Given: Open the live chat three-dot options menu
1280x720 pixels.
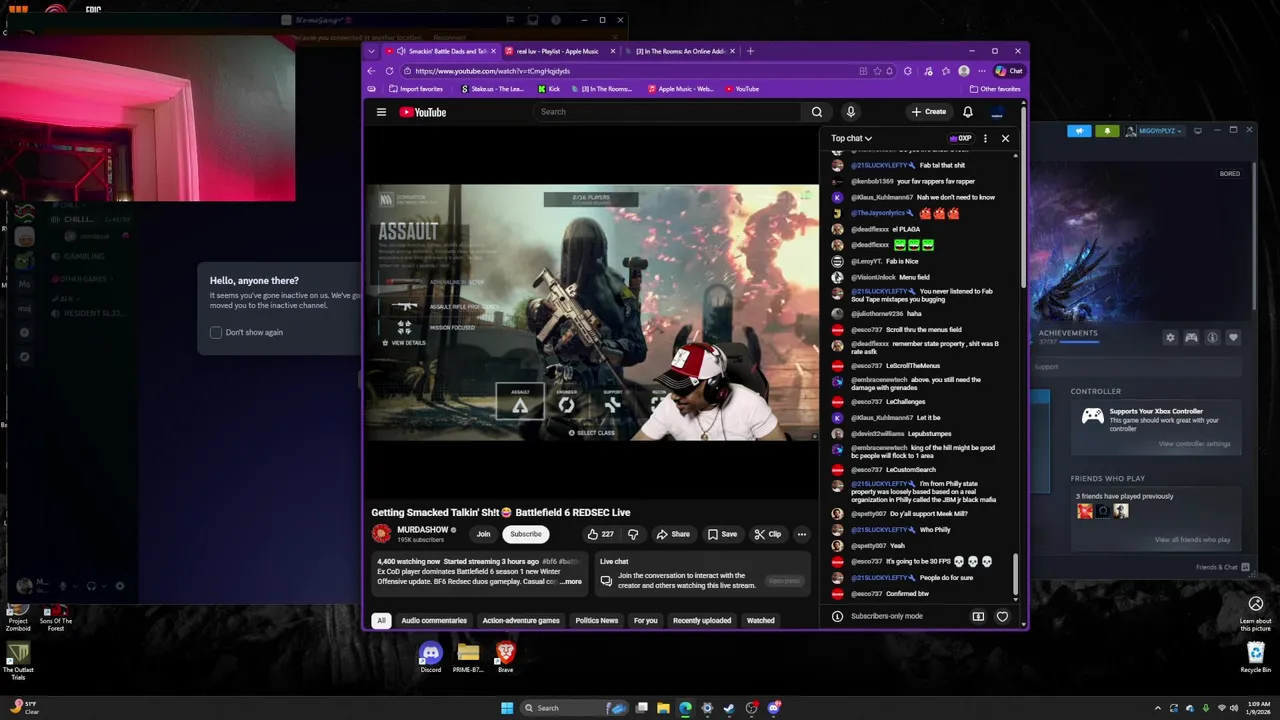Looking at the screenshot, I should click(x=985, y=138).
